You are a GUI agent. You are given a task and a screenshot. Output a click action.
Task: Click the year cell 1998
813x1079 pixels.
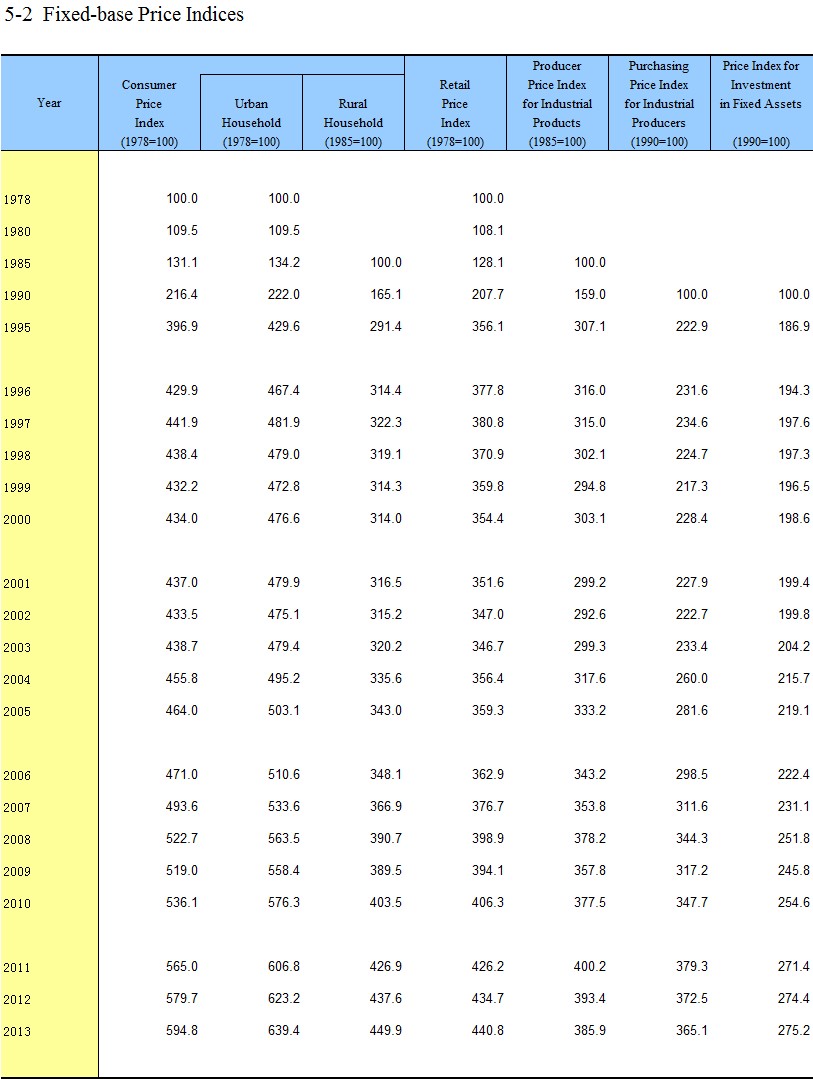[17, 456]
